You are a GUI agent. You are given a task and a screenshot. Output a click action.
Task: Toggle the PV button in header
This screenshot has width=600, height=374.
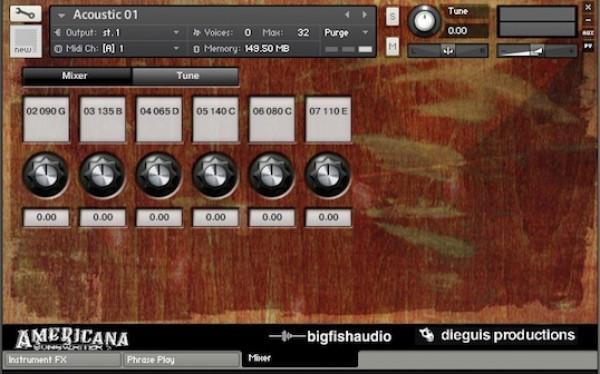tap(588, 46)
